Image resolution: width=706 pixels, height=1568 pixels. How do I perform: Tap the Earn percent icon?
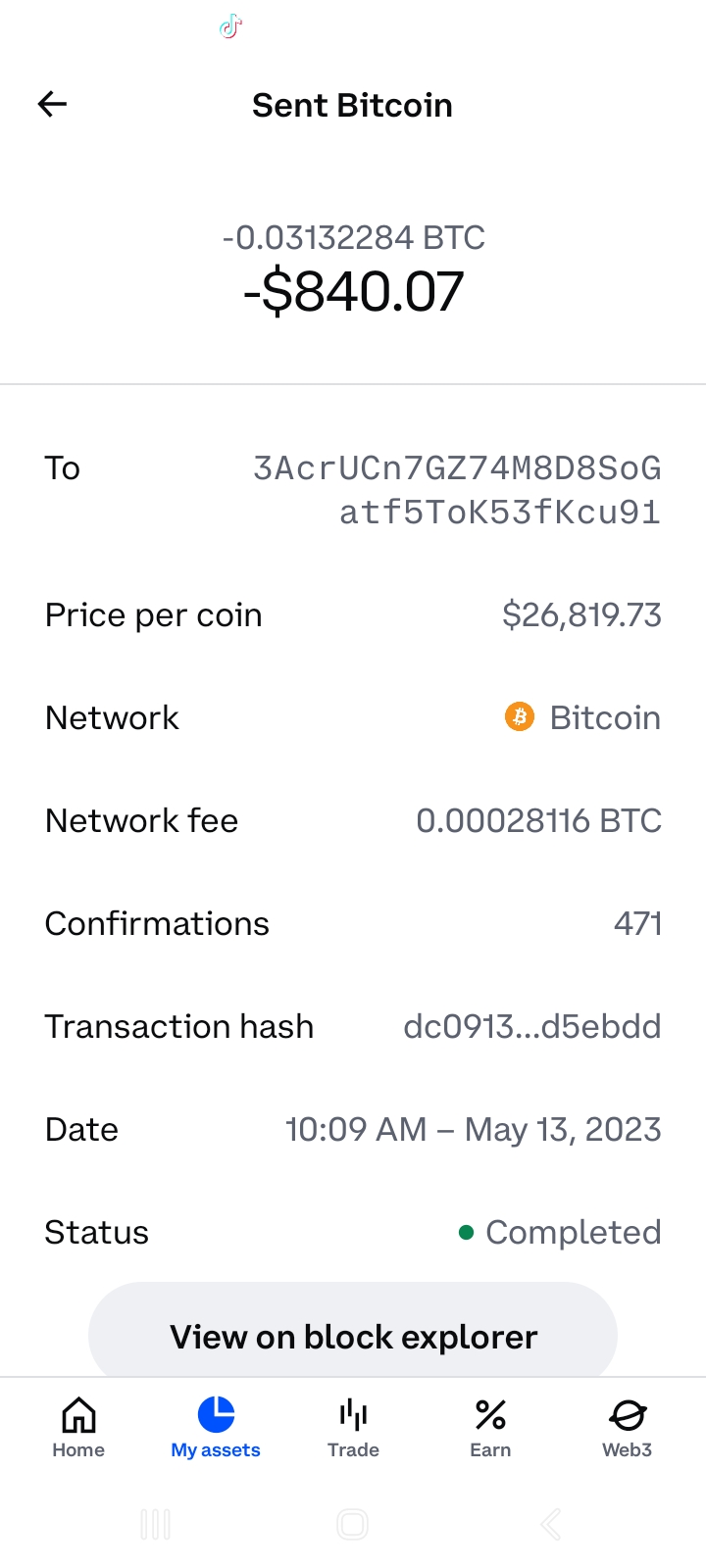tap(490, 1415)
